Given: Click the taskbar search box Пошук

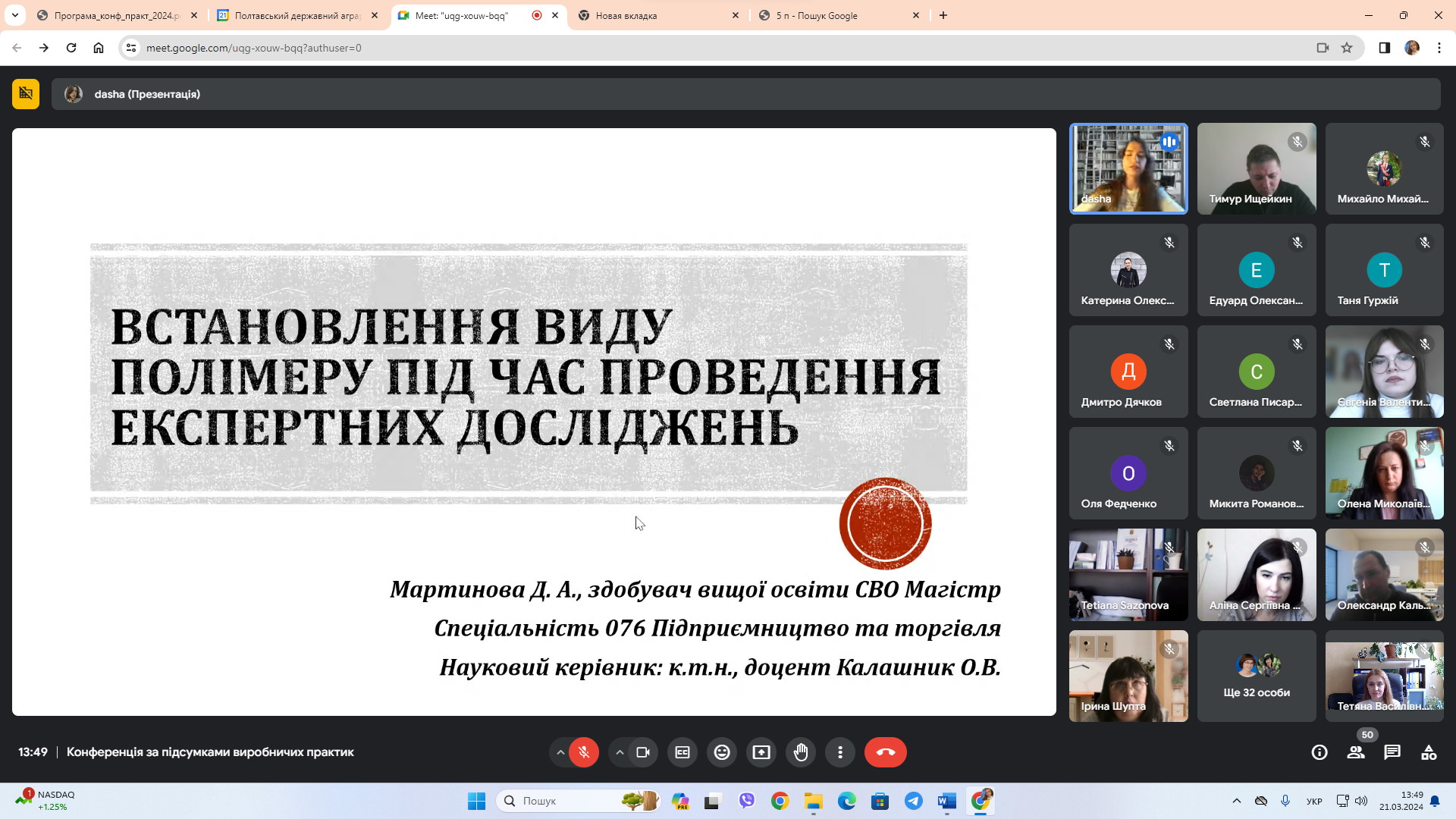Looking at the screenshot, I should coord(579,801).
